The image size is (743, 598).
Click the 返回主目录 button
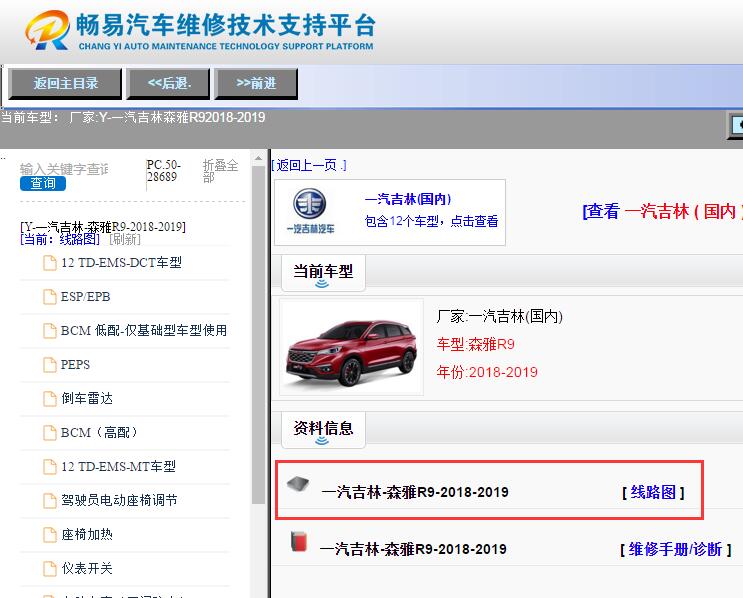65,83
